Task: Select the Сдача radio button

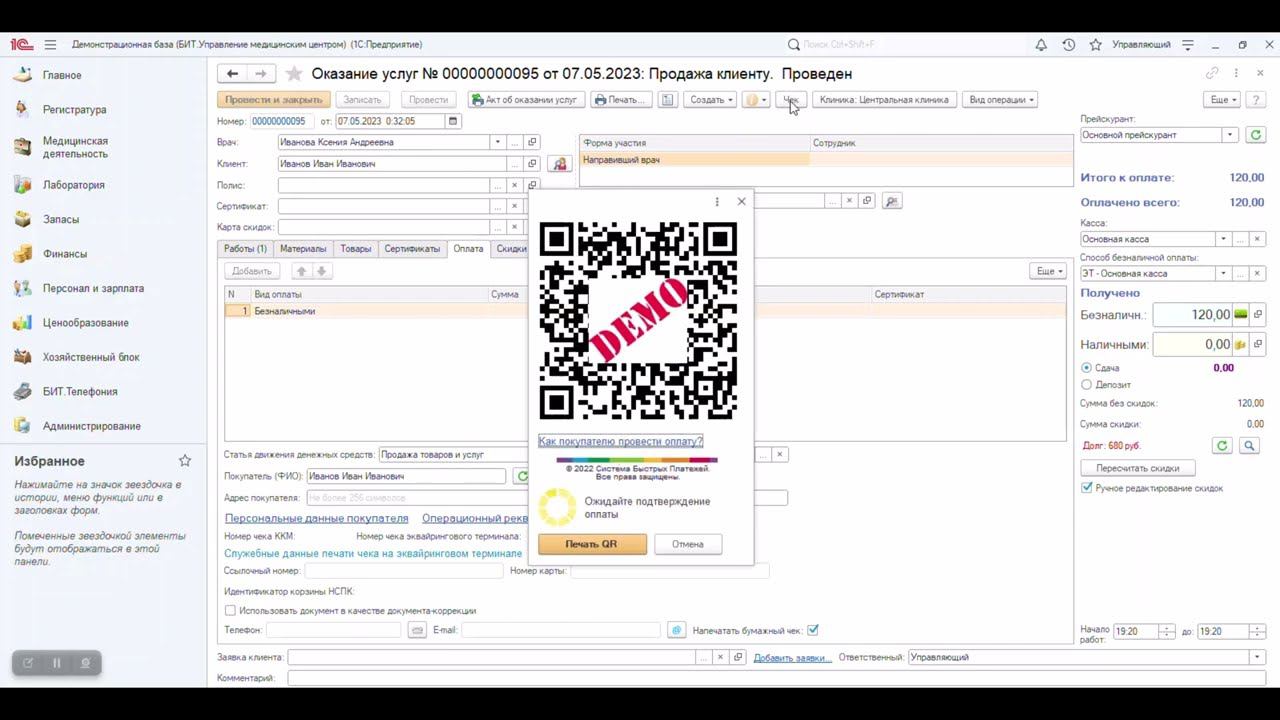Action: (x=1086, y=368)
